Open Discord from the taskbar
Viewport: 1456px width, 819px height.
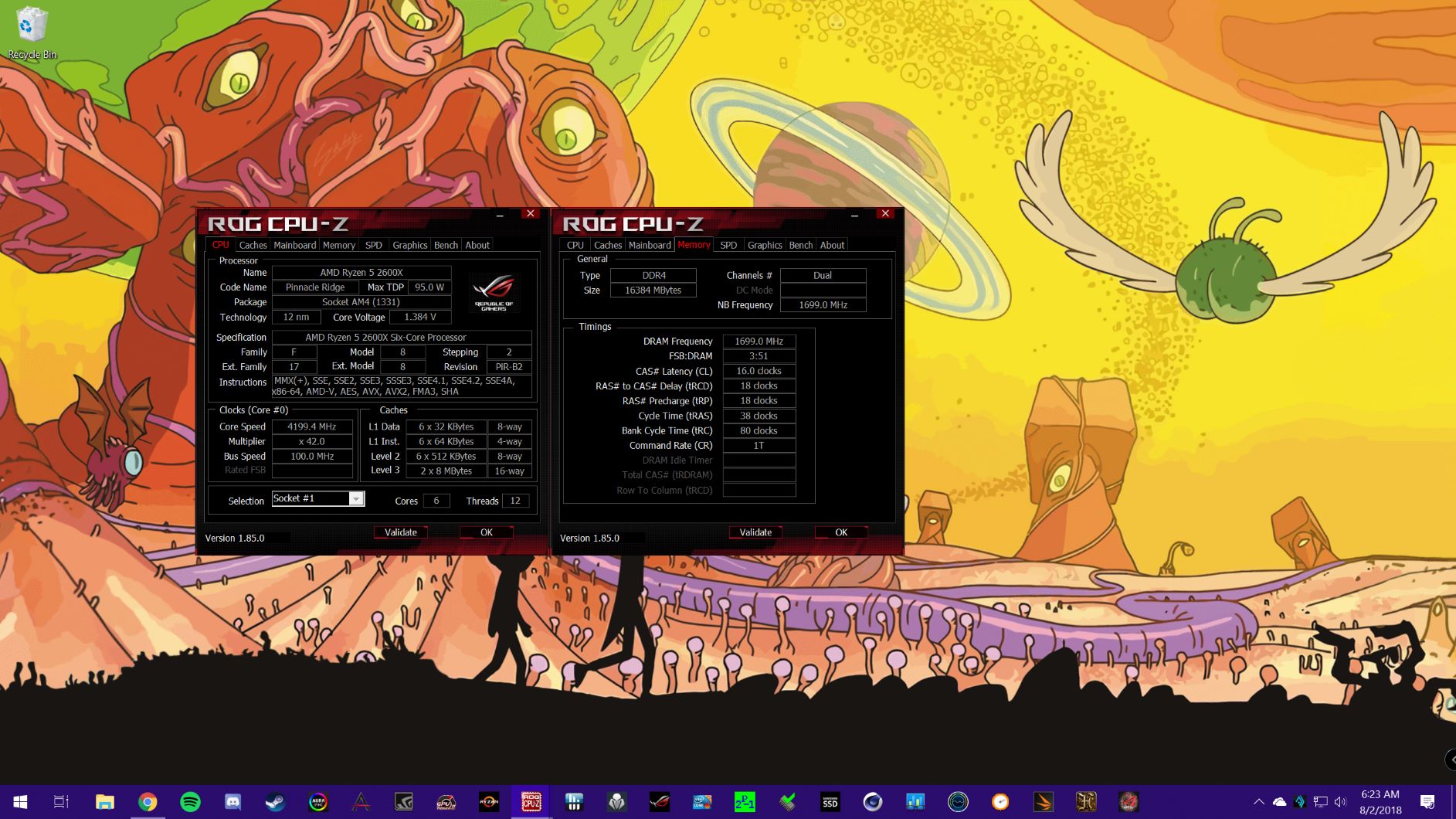click(232, 802)
